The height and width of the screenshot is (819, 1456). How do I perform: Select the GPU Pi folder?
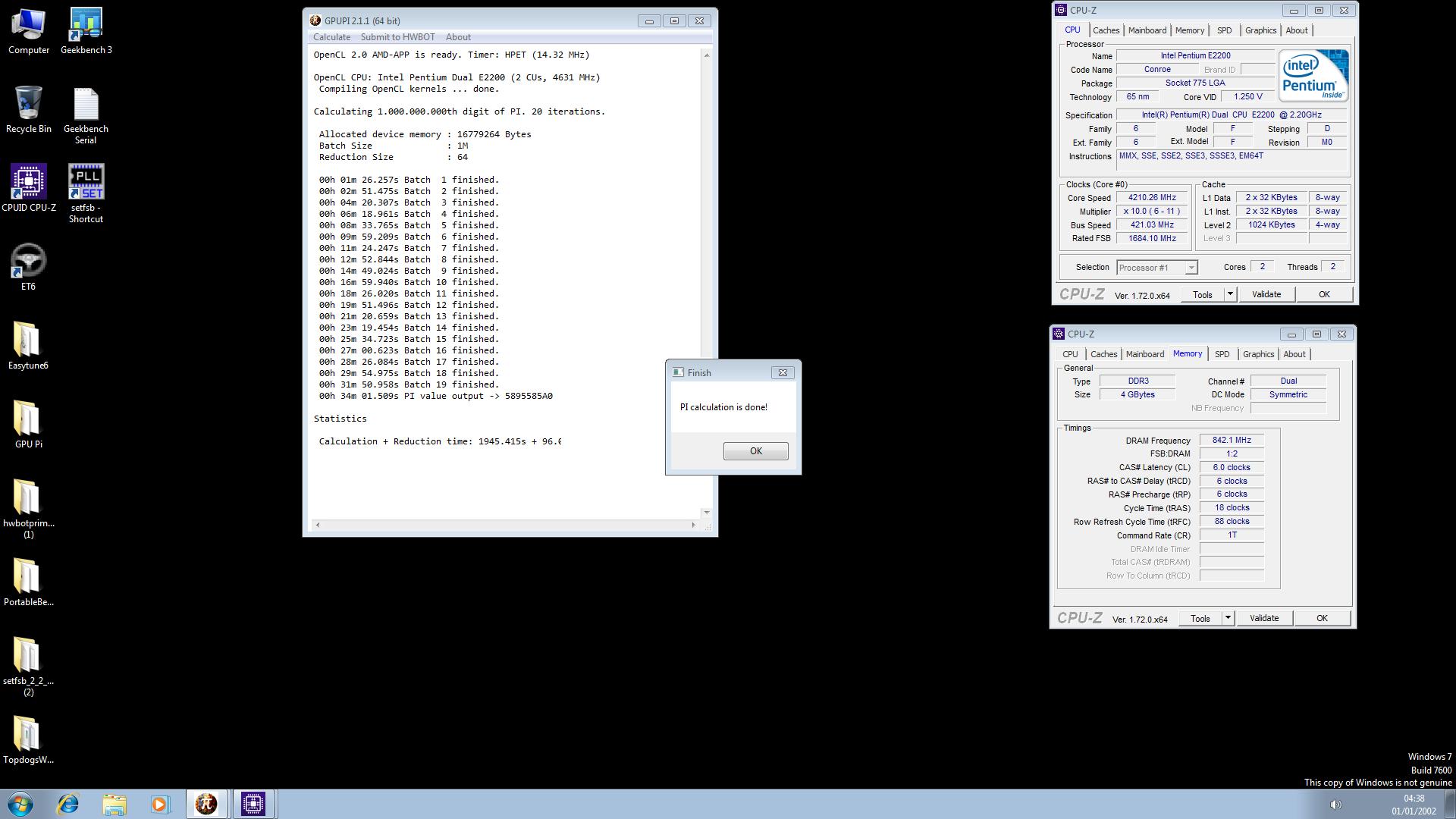[x=28, y=425]
